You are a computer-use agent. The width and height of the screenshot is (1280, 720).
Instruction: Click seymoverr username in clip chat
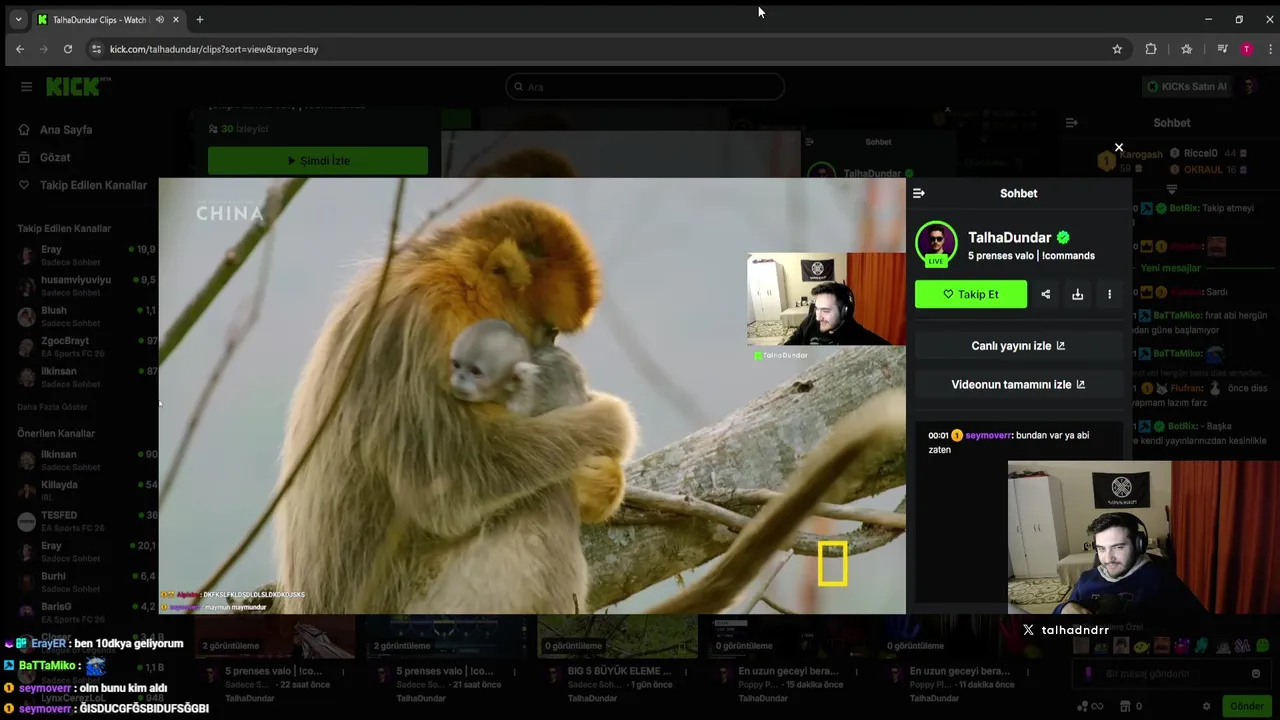tap(988, 435)
